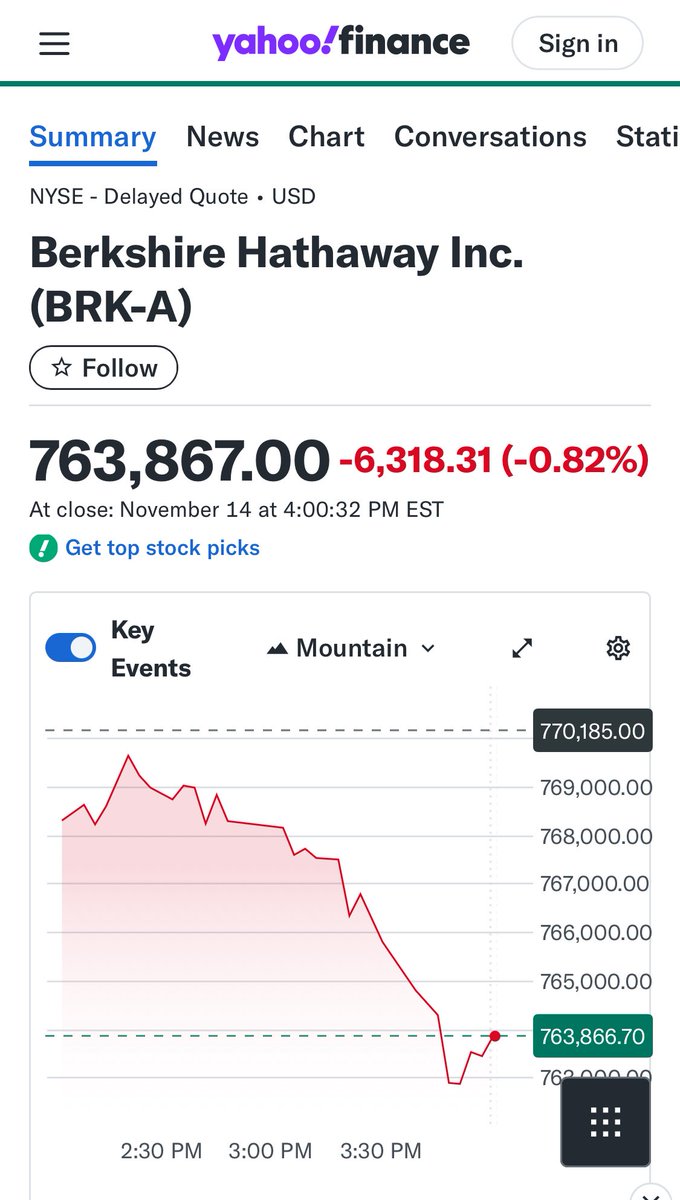This screenshot has width=680, height=1200.
Task: Switch to the Chart tab
Action: click(x=327, y=137)
